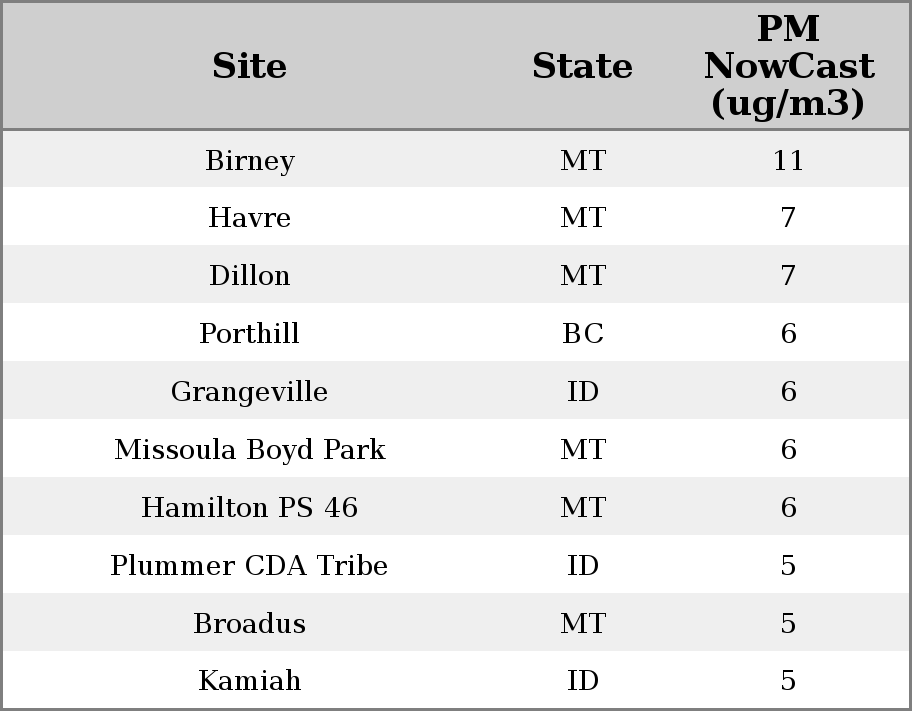Select the MT state cell for Broadus
Screen dimensions: 912x711
(x=582, y=624)
